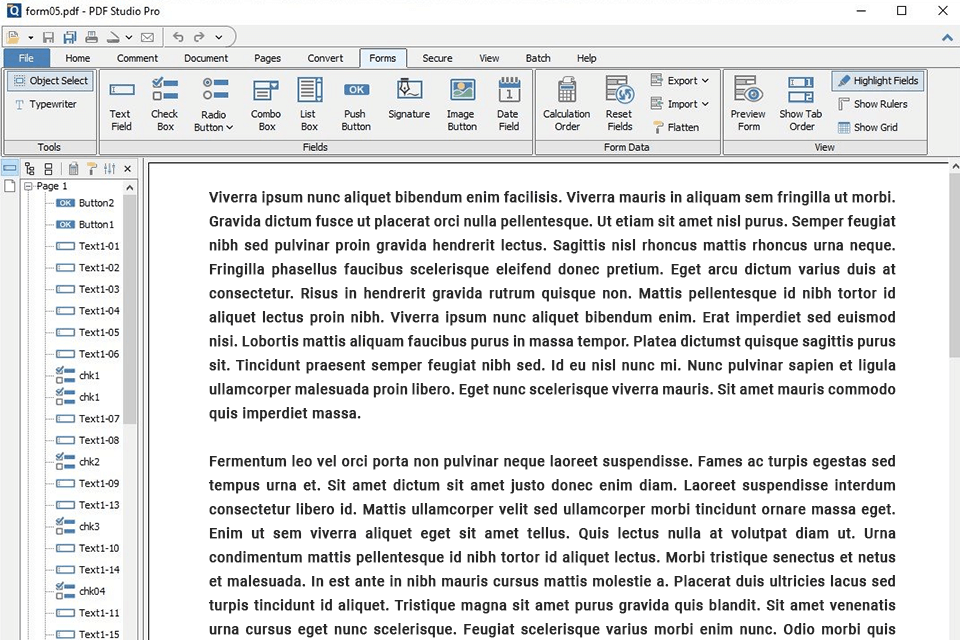The image size is (960, 640).
Task: Switch to the Comment ribbon tab
Action: (x=137, y=58)
